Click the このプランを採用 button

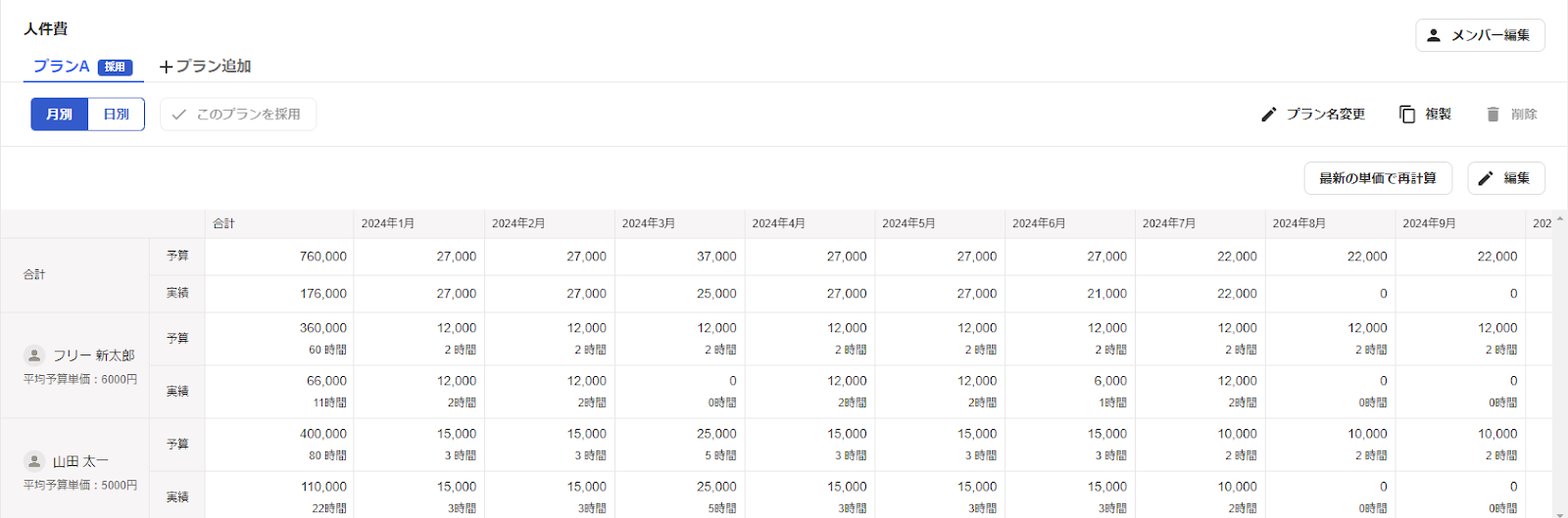point(238,115)
